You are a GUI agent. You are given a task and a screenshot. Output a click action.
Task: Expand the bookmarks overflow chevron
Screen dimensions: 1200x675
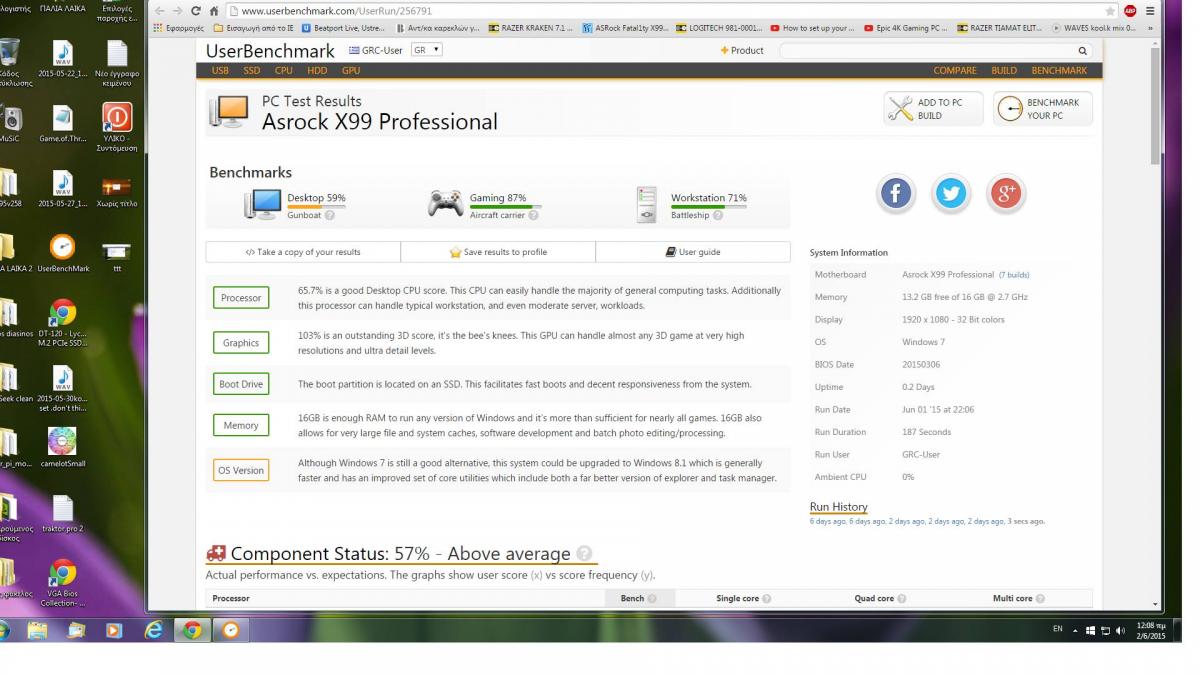(1150, 28)
